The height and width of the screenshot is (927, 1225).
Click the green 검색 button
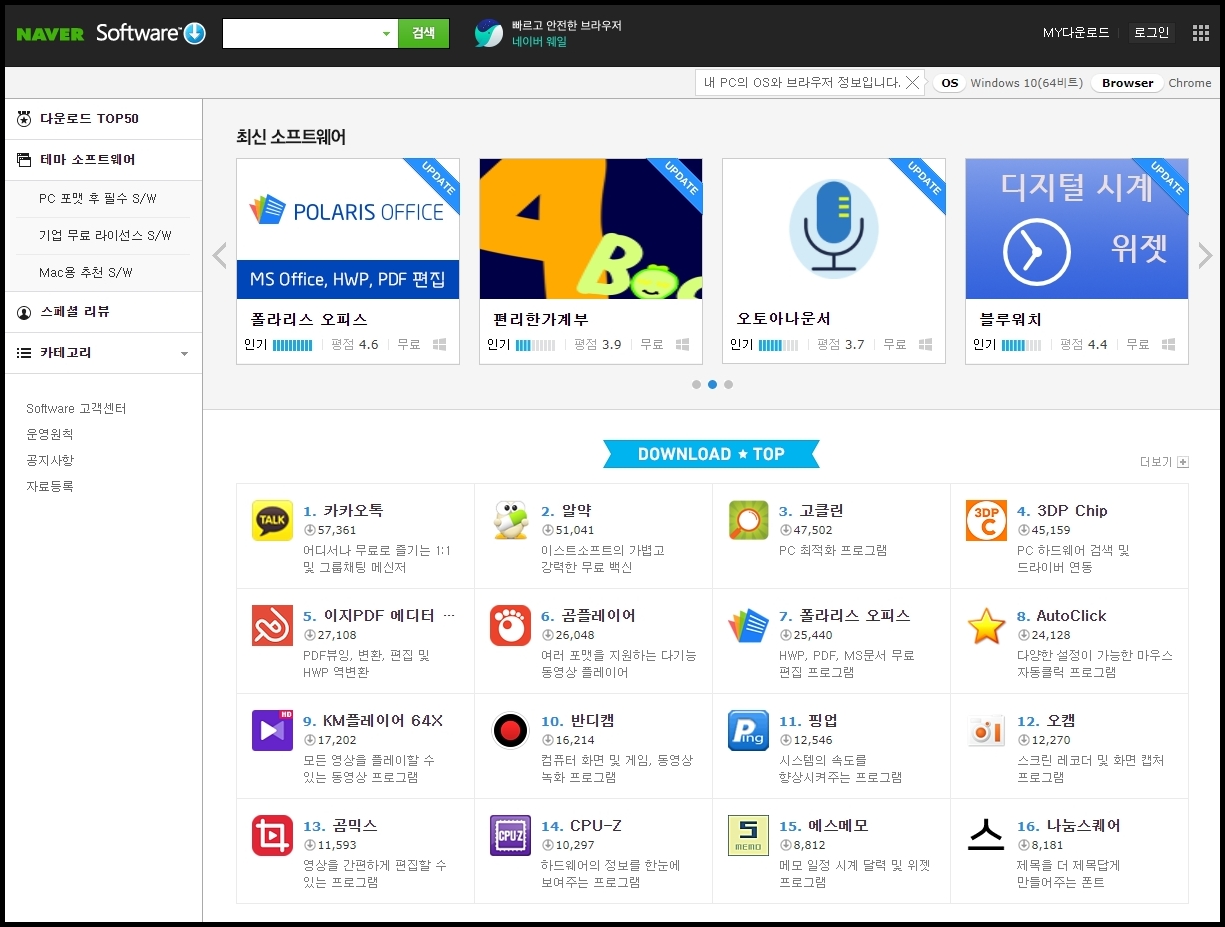pos(423,33)
